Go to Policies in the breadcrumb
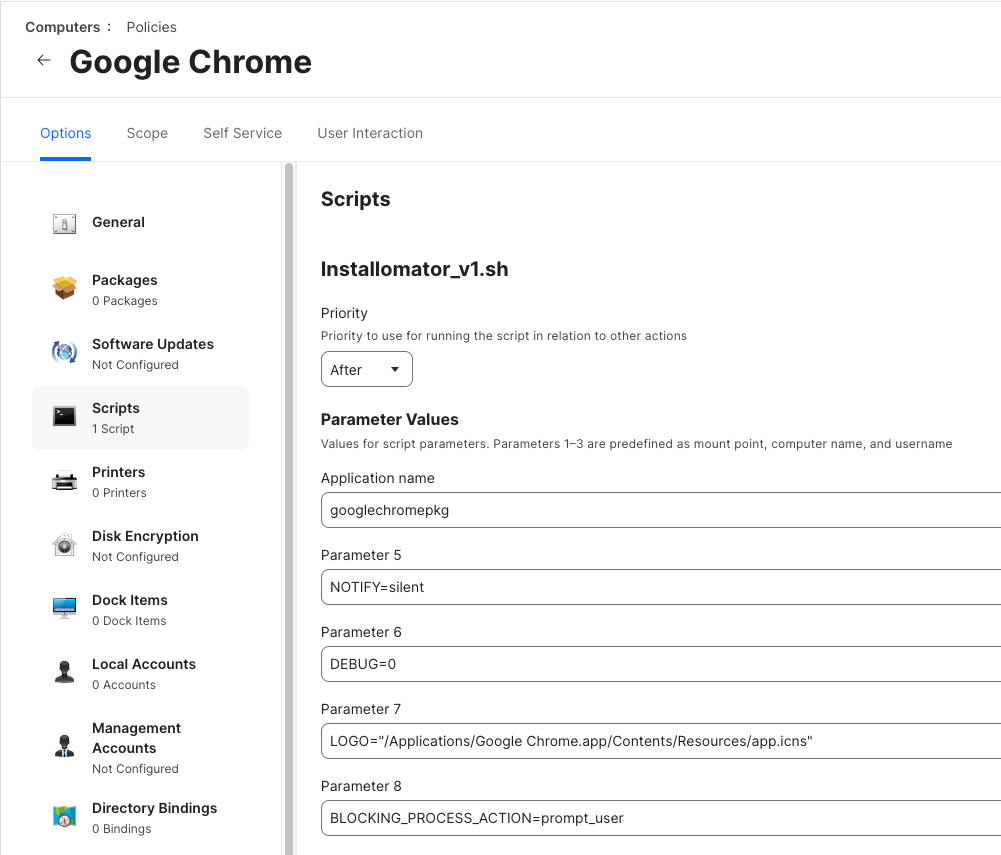This screenshot has width=1001, height=855. 151,27
